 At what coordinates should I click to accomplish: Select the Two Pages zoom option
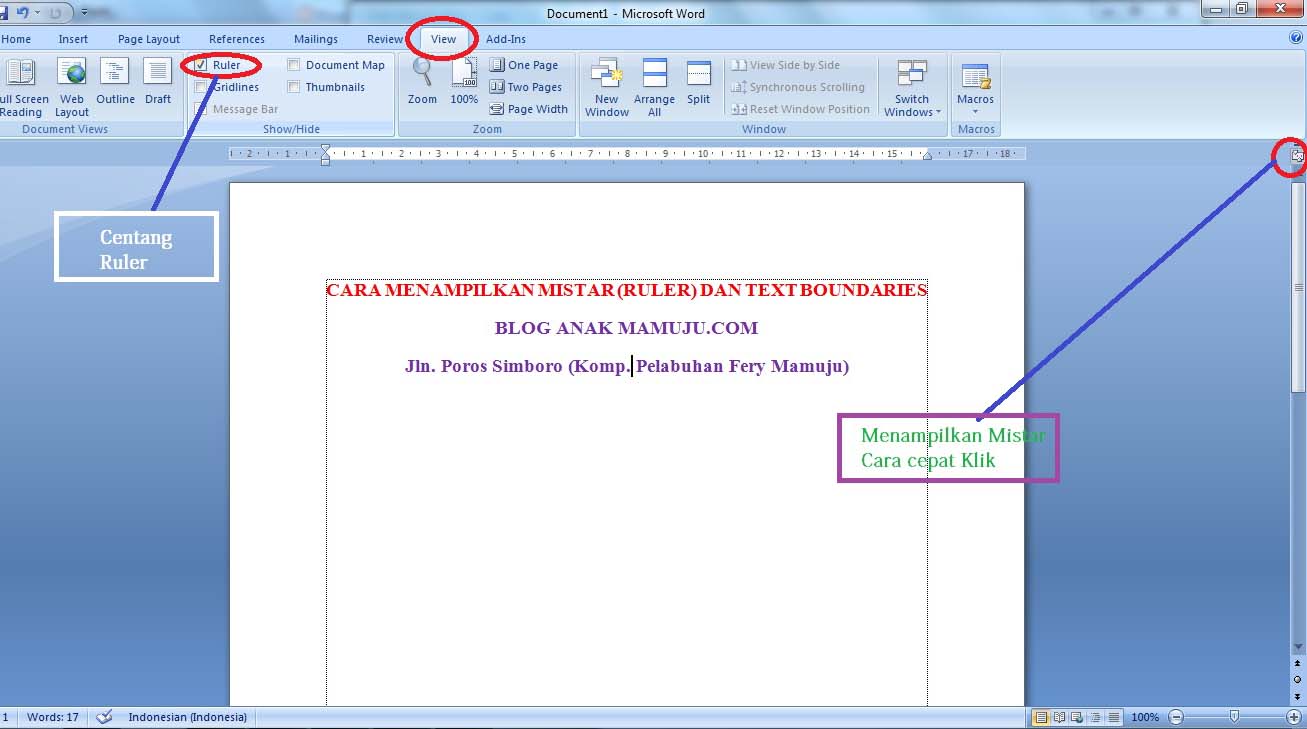tap(526, 87)
